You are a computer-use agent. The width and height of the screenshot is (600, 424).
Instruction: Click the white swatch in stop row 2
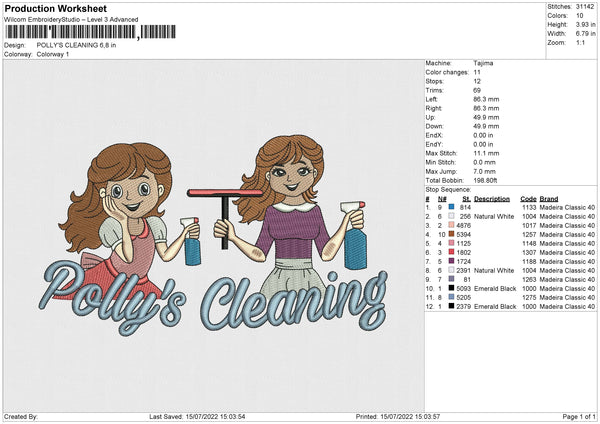pyautogui.click(x=452, y=216)
